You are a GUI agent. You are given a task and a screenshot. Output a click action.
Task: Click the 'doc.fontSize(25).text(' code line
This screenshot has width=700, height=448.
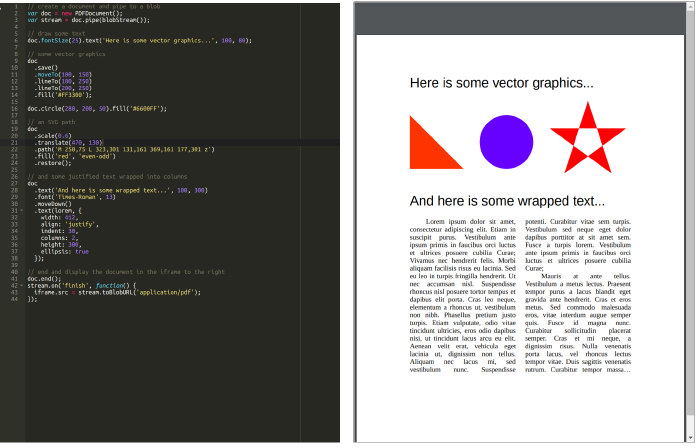point(139,41)
